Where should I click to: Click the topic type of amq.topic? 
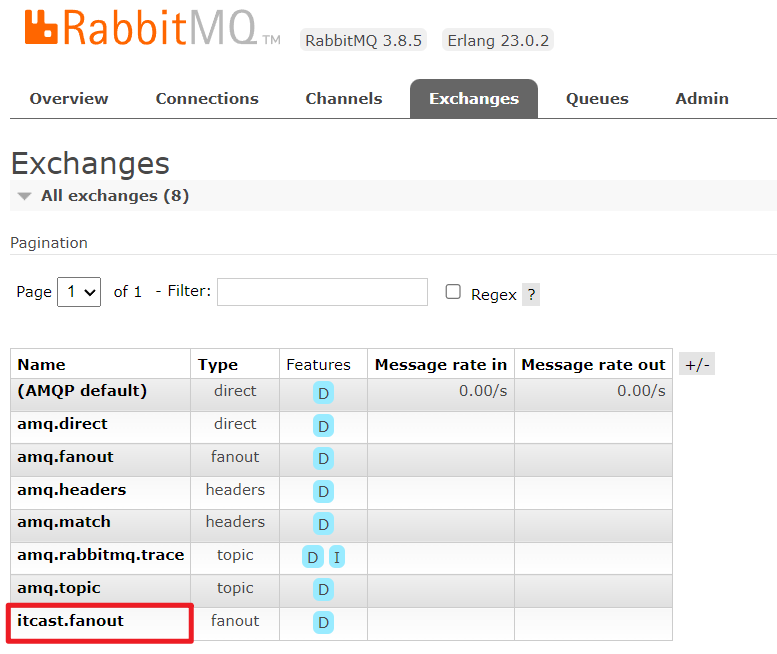coord(235,588)
